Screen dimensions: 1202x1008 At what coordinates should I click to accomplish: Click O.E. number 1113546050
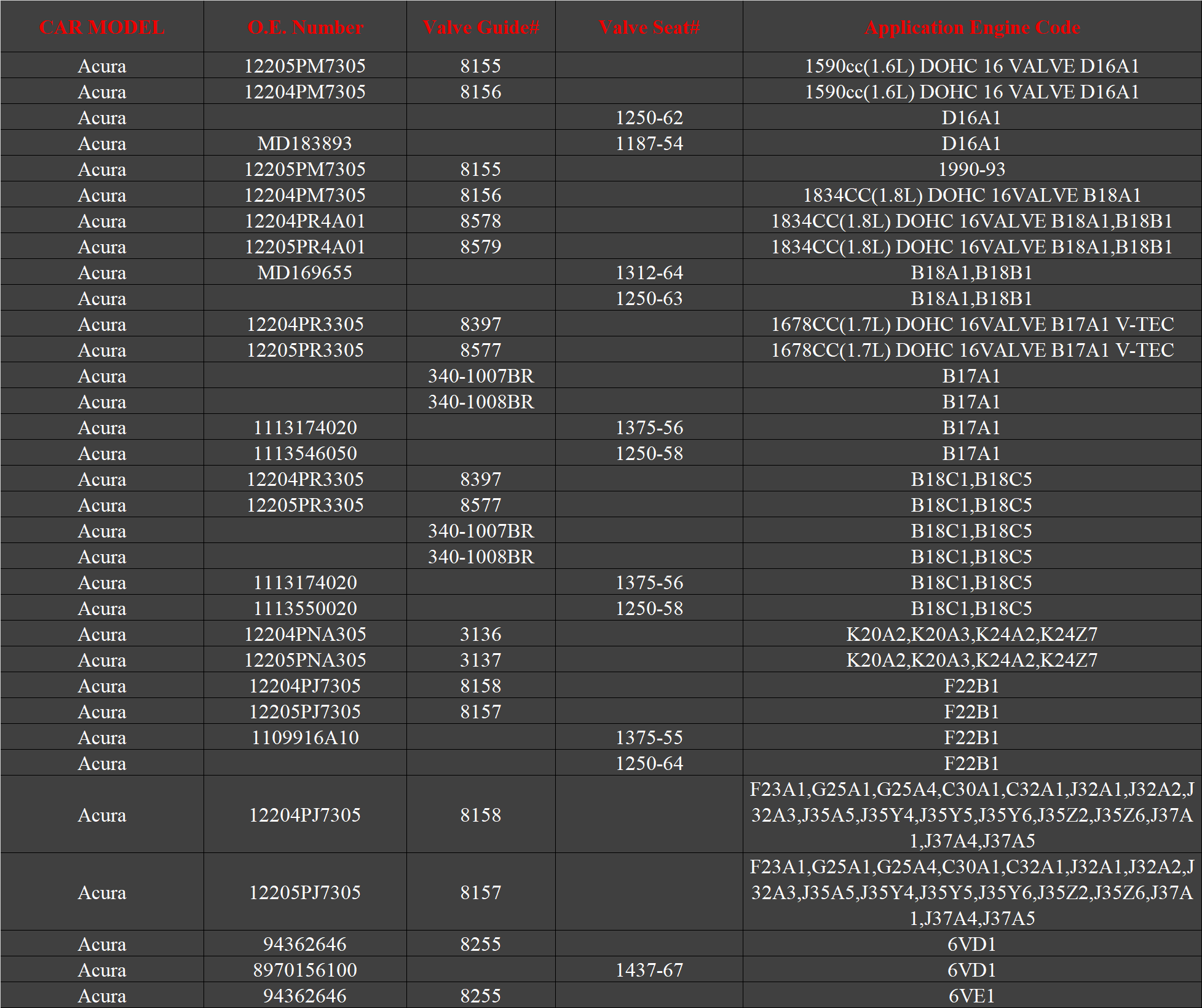[305, 453]
